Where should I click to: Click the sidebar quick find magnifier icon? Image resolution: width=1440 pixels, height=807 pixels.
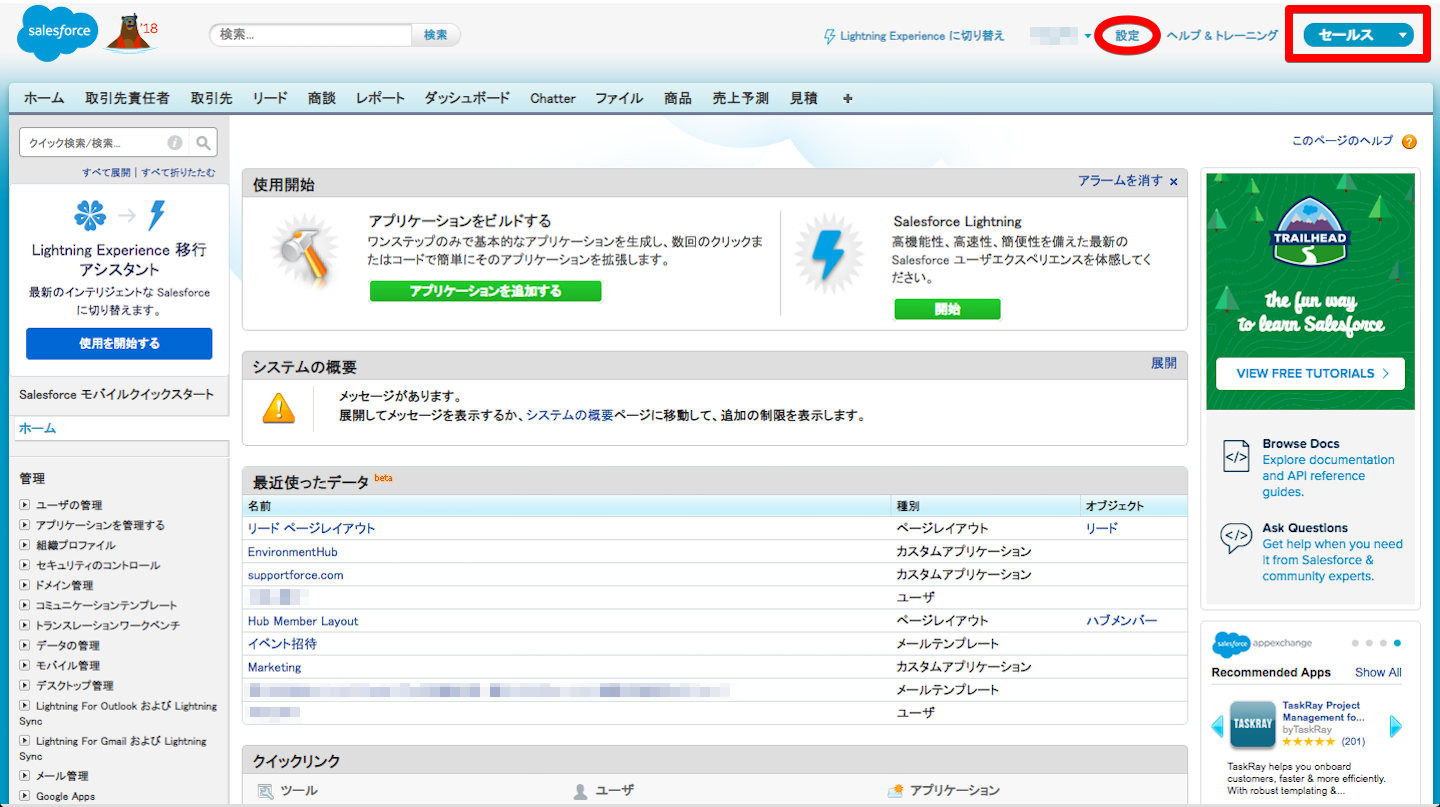pos(203,143)
